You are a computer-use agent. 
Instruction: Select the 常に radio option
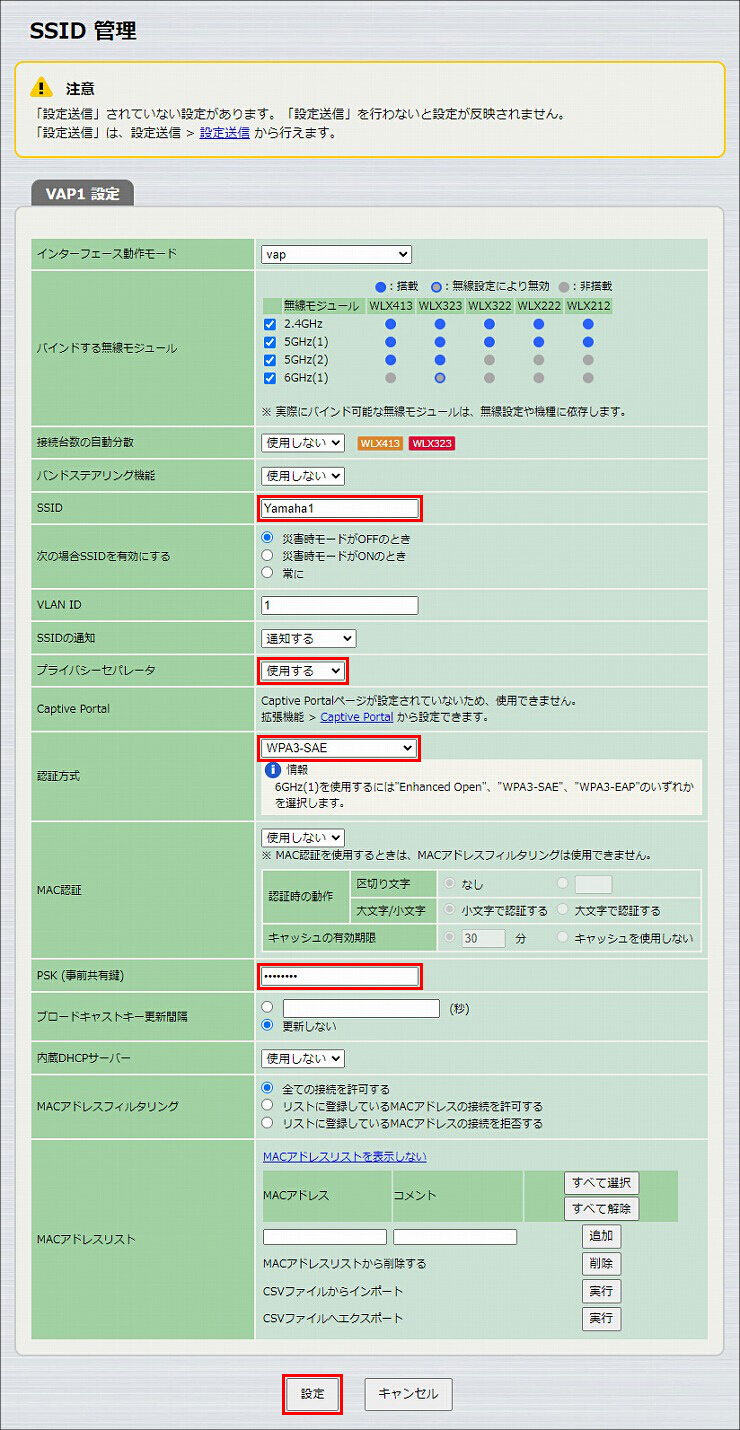tap(268, 573)
